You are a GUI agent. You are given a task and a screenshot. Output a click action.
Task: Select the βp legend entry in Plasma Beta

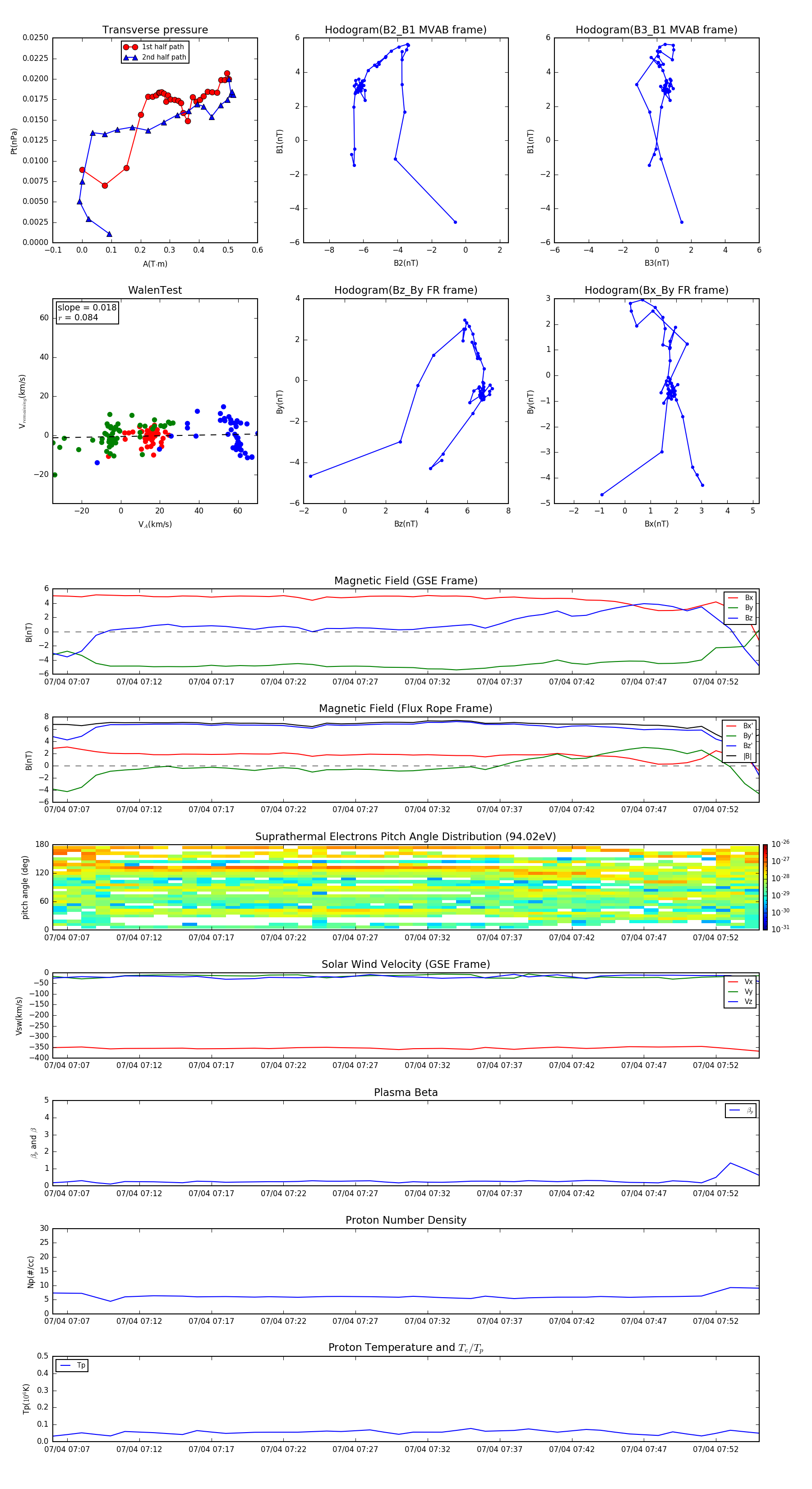pyautogui.click(x=742, y=1110)
